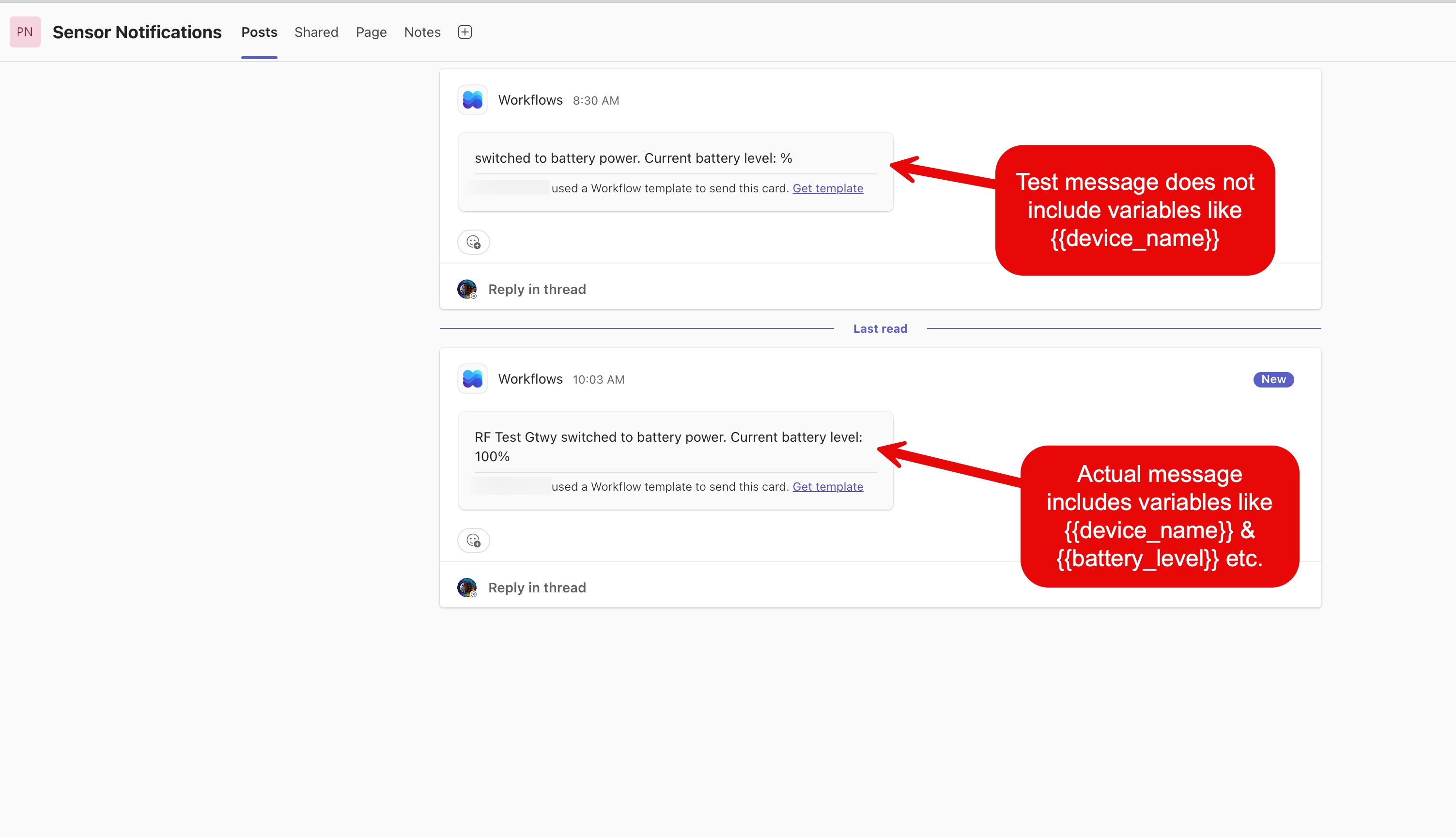Open the Notes tab
Screen dimensions: 1456x837
coord(422,32)
